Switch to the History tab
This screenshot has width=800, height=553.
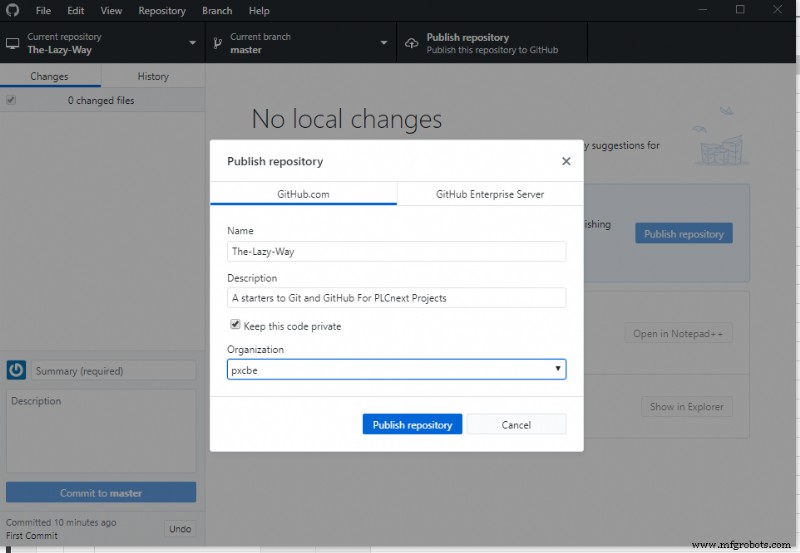pos(153,76)
